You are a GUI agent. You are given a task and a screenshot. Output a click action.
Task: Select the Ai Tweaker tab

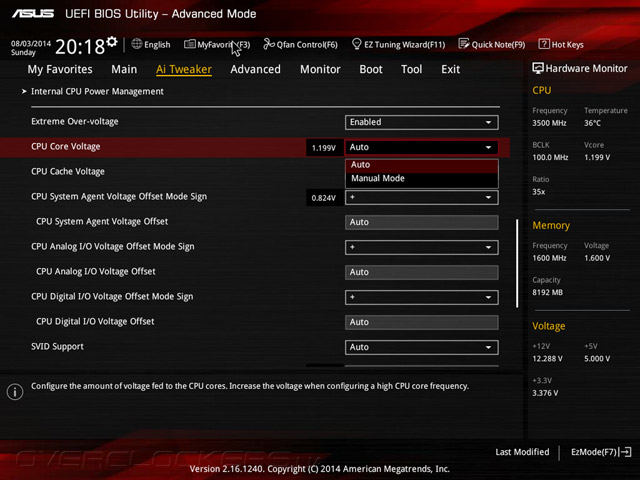click(x=184, y=69)
